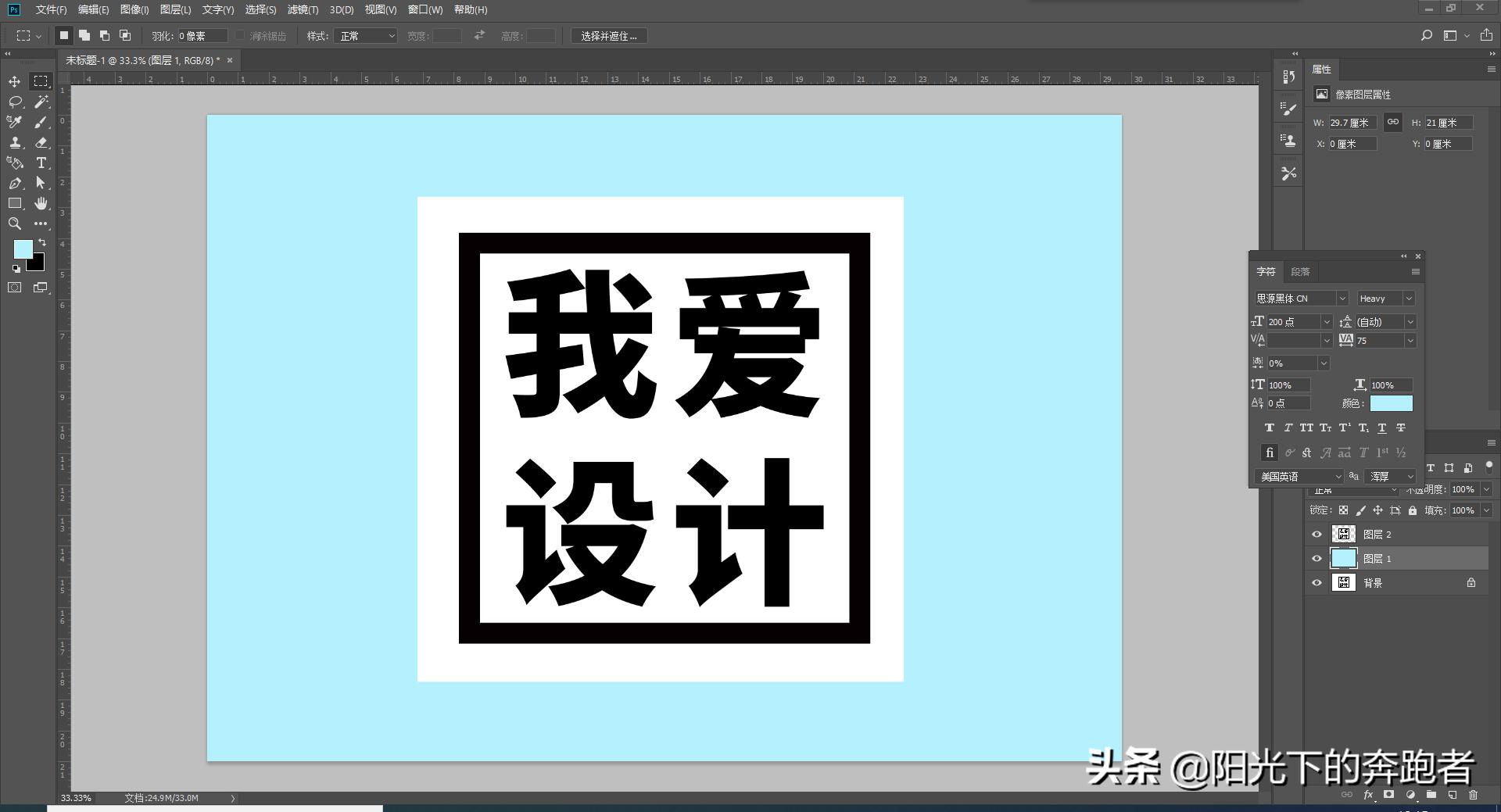Select the Brush tool
The height and width of the screenshot is (812, 1501).
[41, 122]
